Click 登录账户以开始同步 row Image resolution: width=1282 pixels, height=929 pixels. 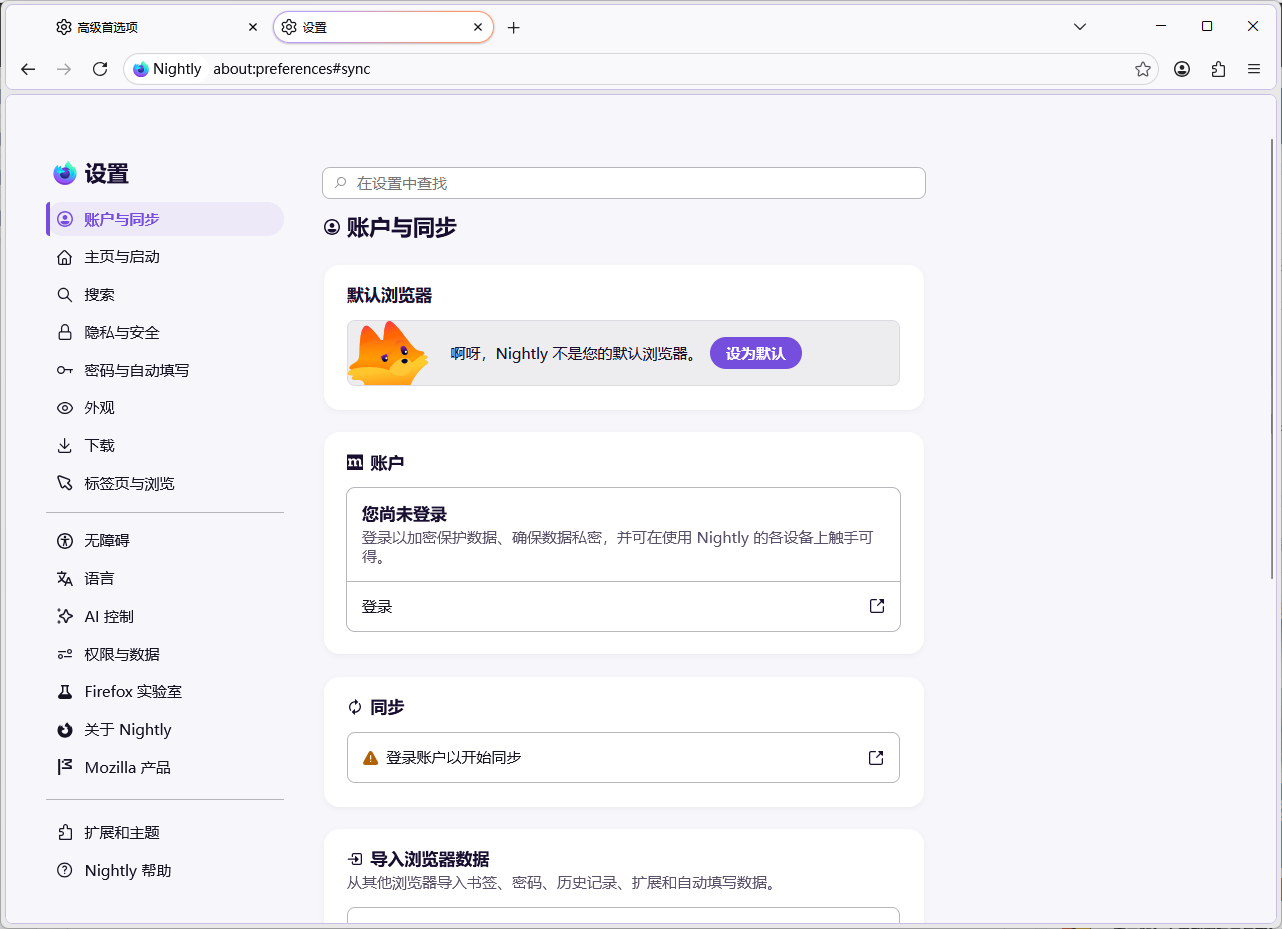(x=623, y=757)
